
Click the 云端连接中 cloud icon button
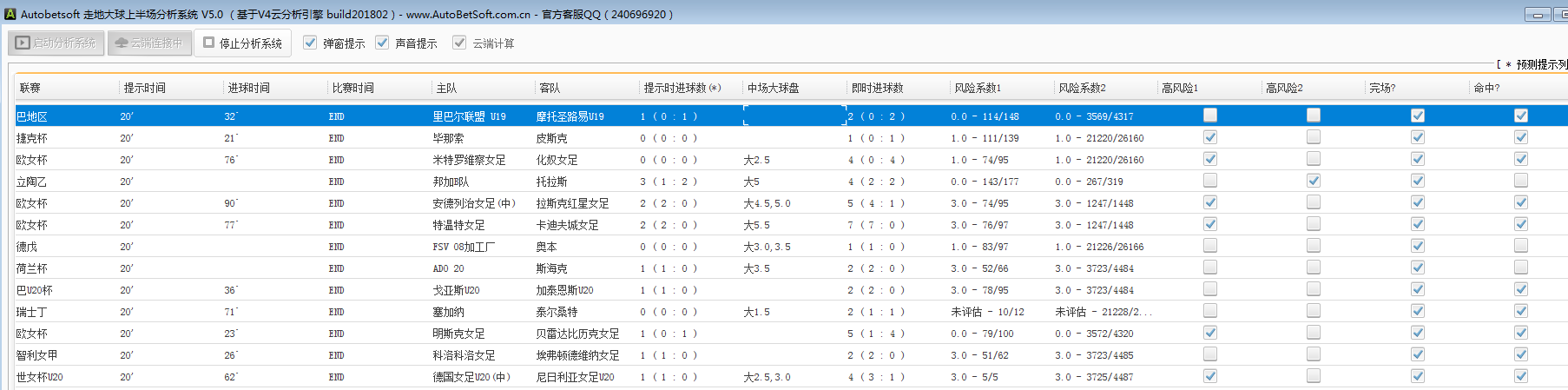149,43
